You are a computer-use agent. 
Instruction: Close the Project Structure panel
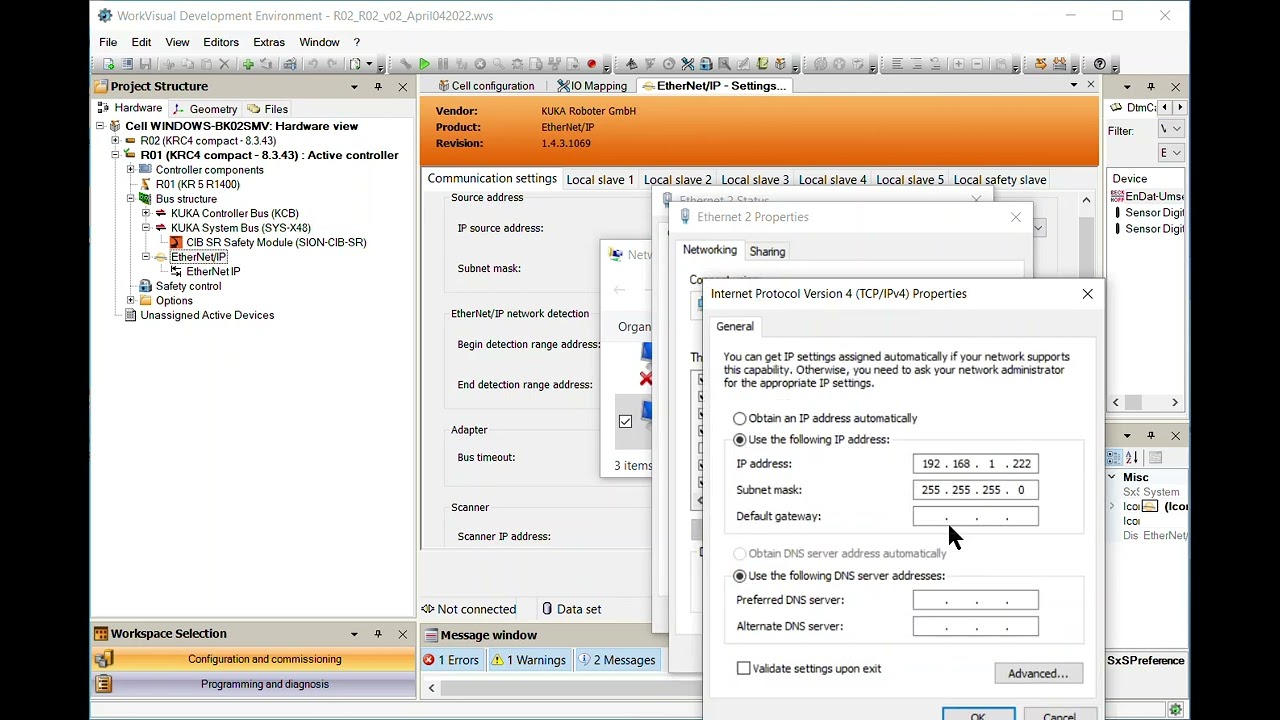tap(403, 87)
